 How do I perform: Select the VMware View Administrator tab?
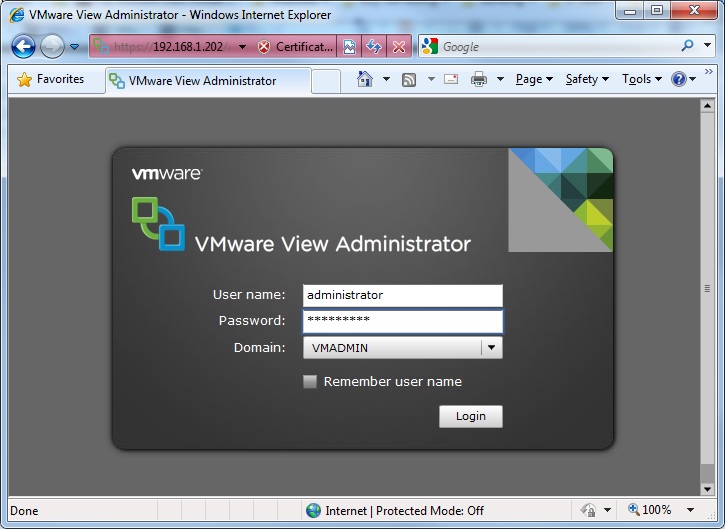[x=208, y=81]
